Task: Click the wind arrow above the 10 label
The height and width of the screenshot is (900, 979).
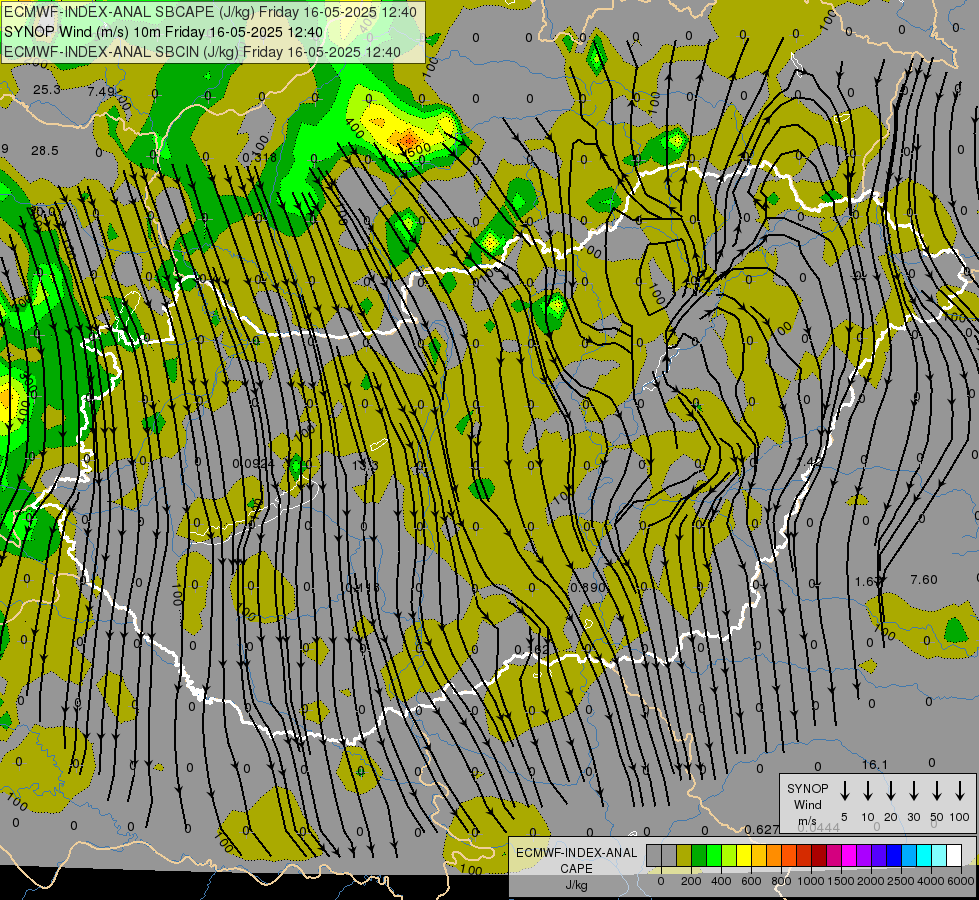Action: [868, 791]
